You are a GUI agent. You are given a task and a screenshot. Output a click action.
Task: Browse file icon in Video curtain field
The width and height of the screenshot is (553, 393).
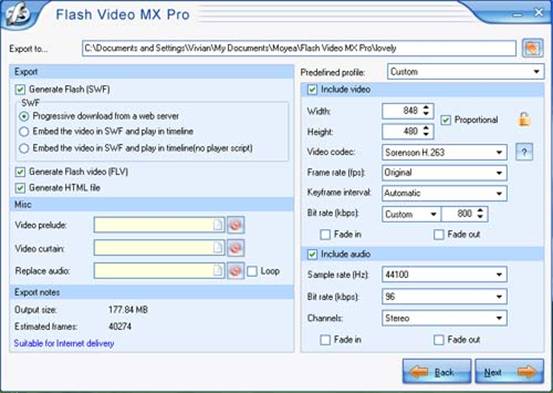pyautogui.click(x=218, y=248)
